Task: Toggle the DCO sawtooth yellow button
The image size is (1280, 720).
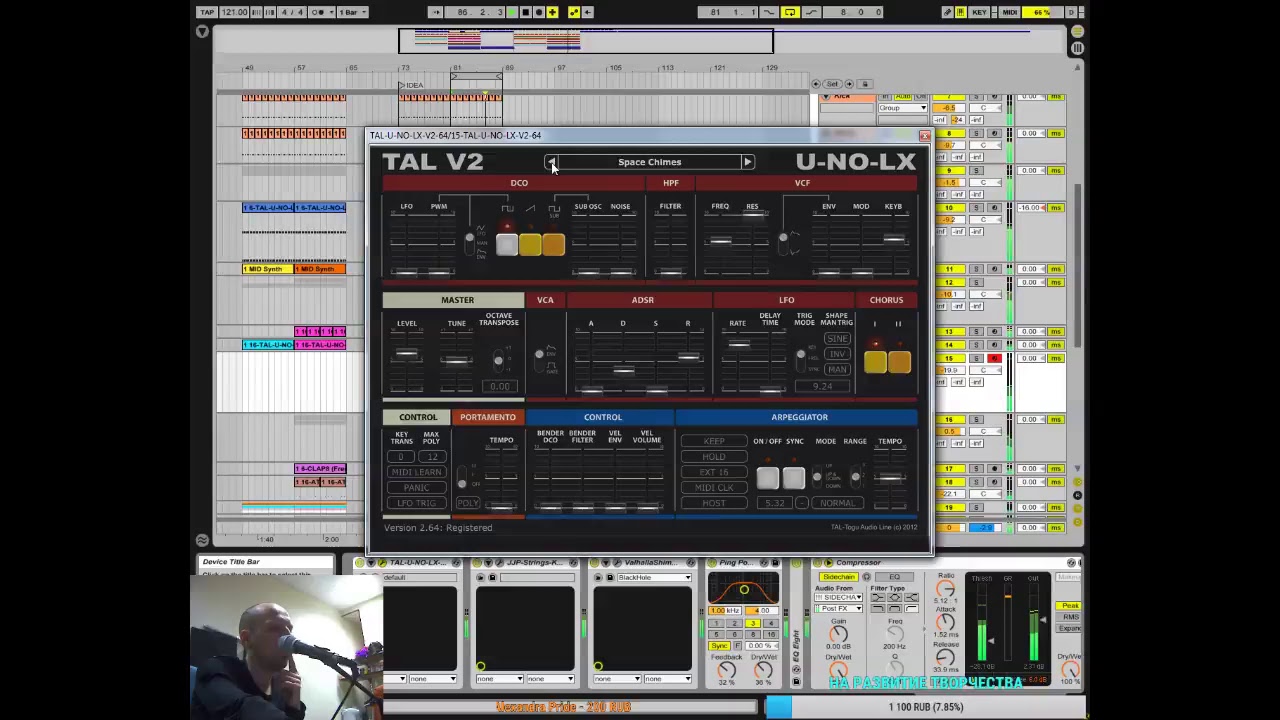Action: click(x=530, y=245)
